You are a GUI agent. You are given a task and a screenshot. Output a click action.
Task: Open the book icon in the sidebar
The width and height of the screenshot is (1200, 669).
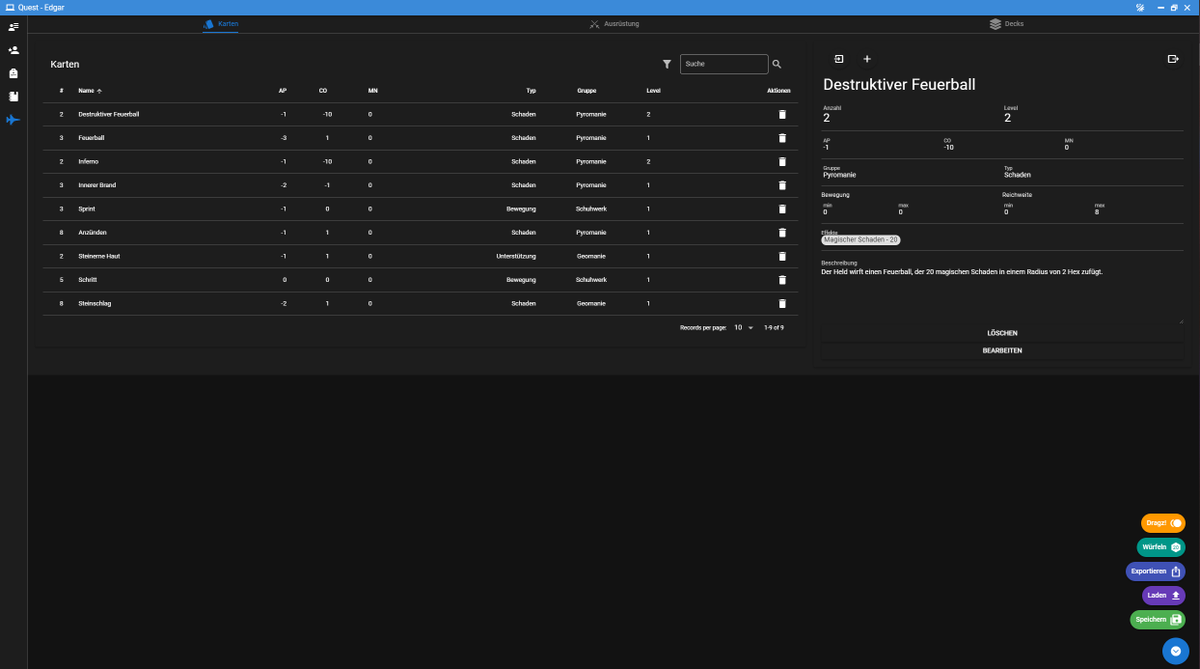coord(13,97)
